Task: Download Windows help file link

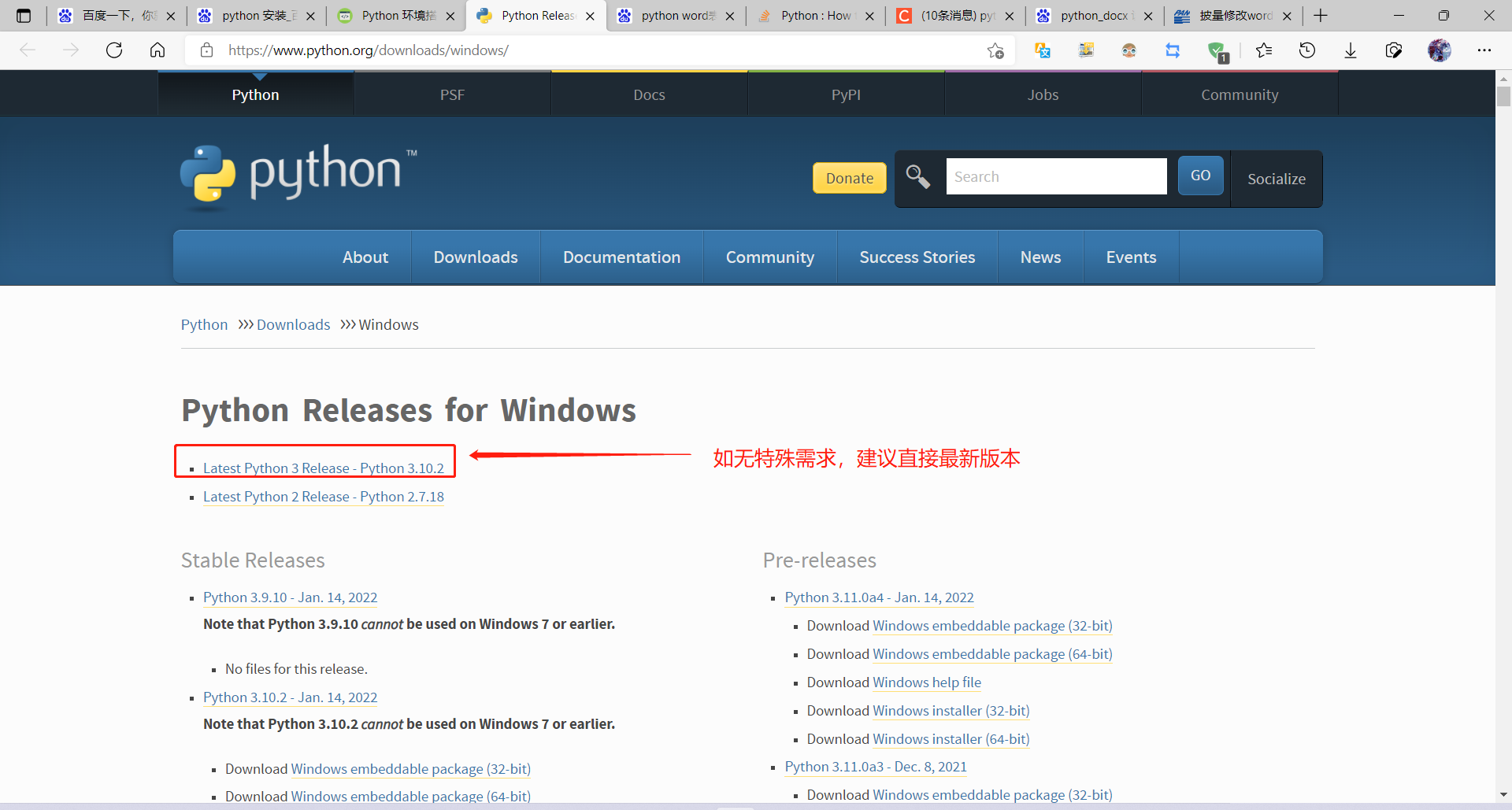Action: pyautogui.click(x=927, y=682)
